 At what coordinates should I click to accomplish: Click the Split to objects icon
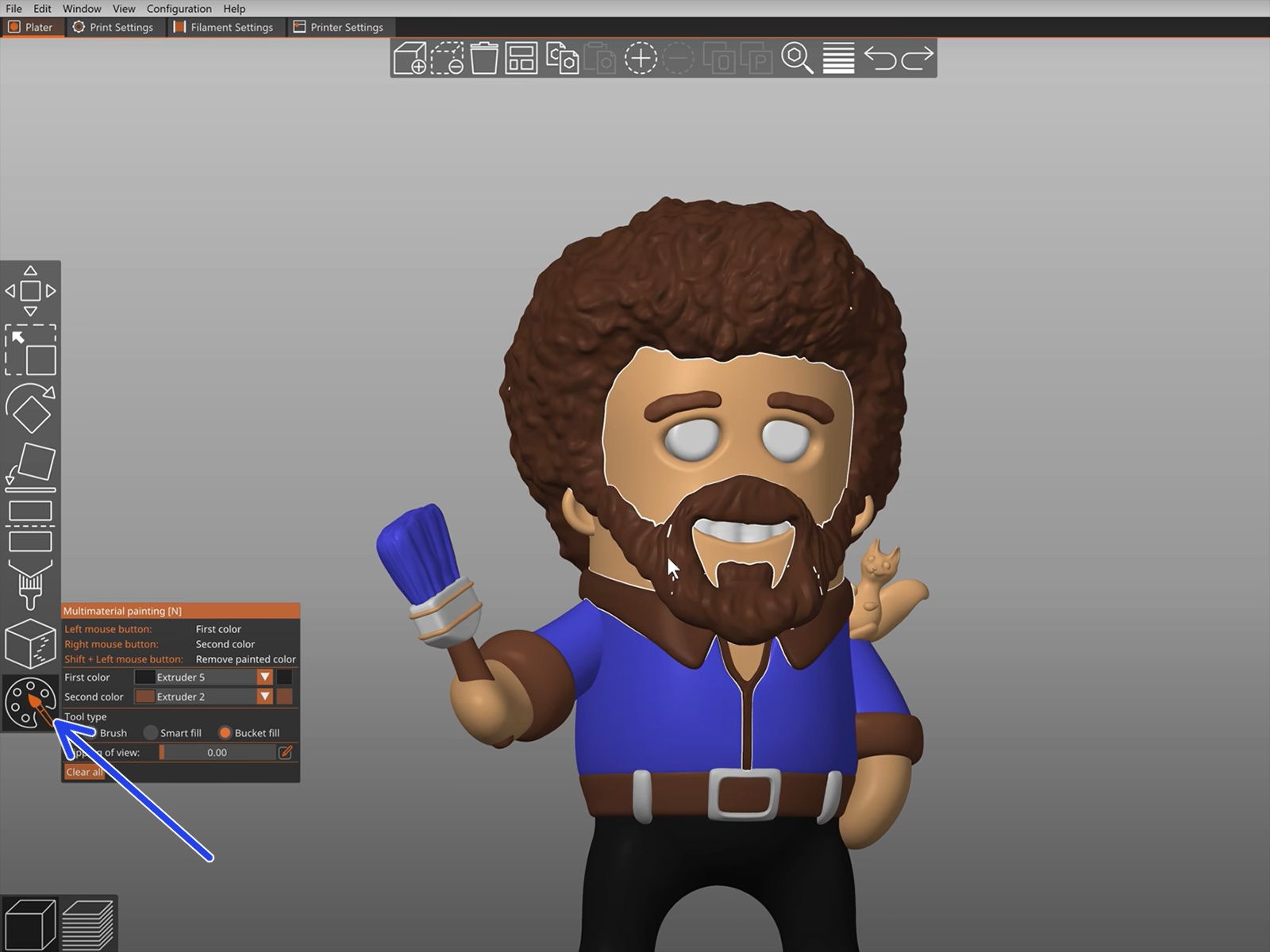tap(719, 59)
